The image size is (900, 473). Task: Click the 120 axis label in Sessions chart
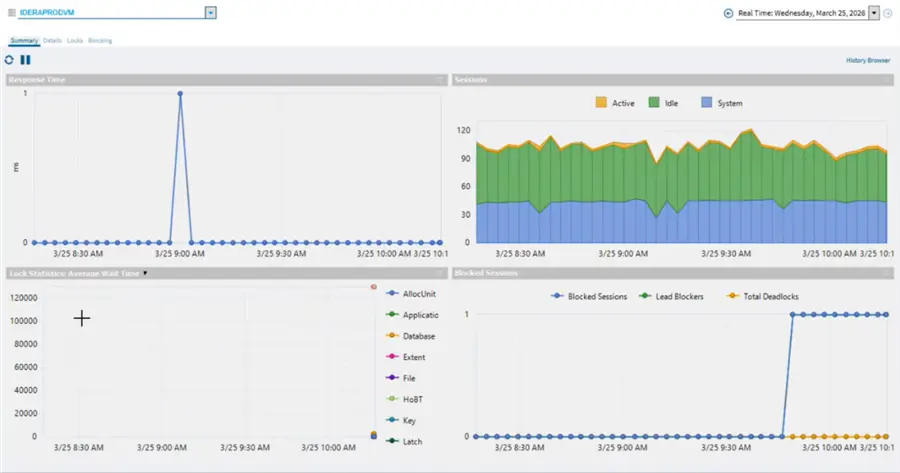click(x=463, y=130)
